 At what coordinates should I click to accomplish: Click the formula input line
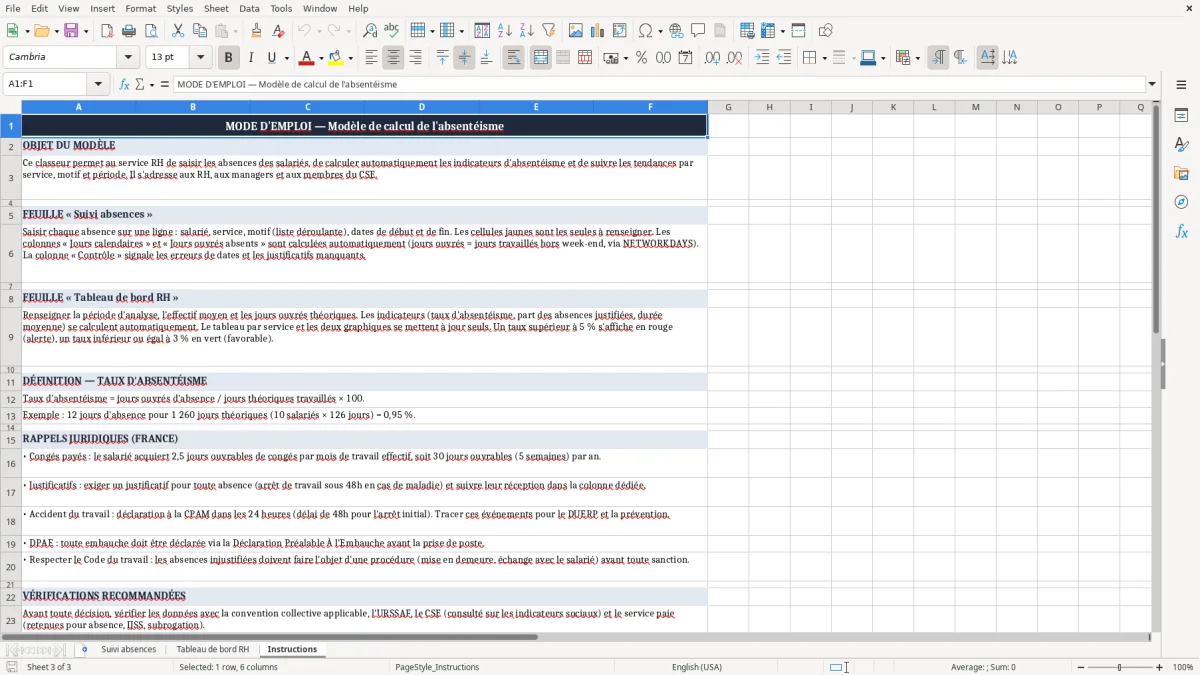(x=660, y=84)
